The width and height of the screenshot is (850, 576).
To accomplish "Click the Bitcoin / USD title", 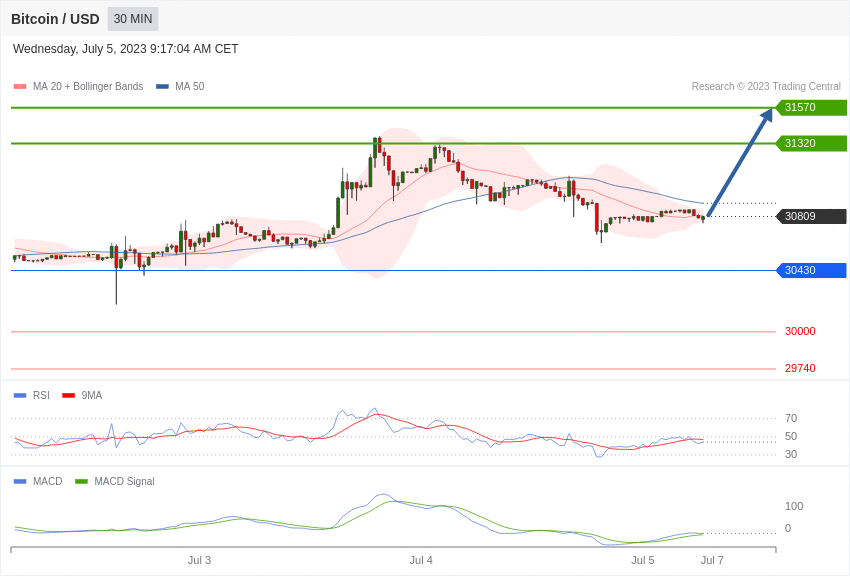I will [x=55, y=19].
